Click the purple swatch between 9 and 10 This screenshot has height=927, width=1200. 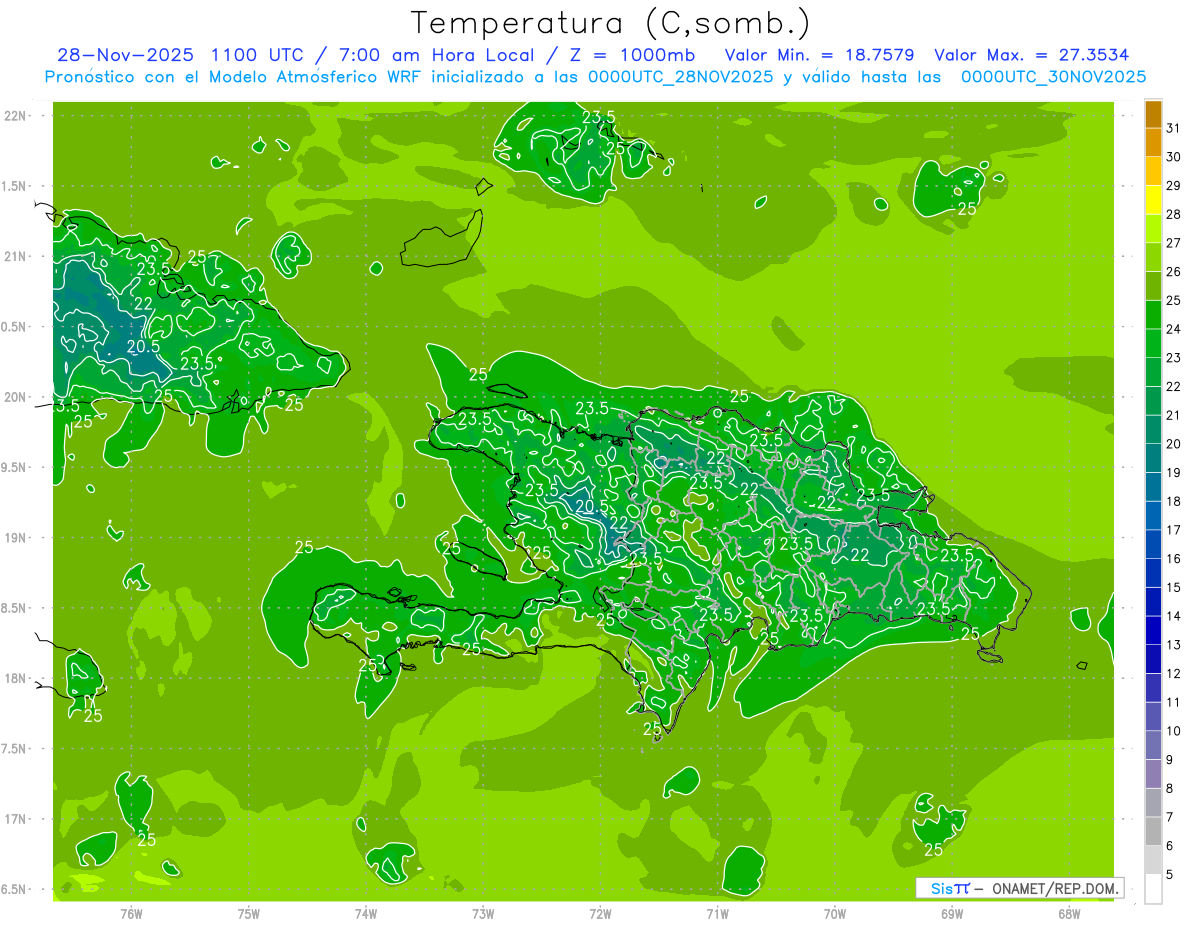pyautogui.click(x=1153, y=745)
